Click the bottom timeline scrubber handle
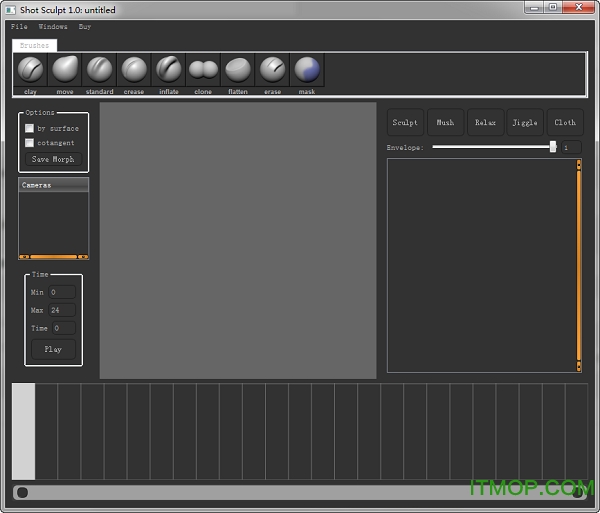The width and height of the screenshot is (600, 513). tap(23, 493)
